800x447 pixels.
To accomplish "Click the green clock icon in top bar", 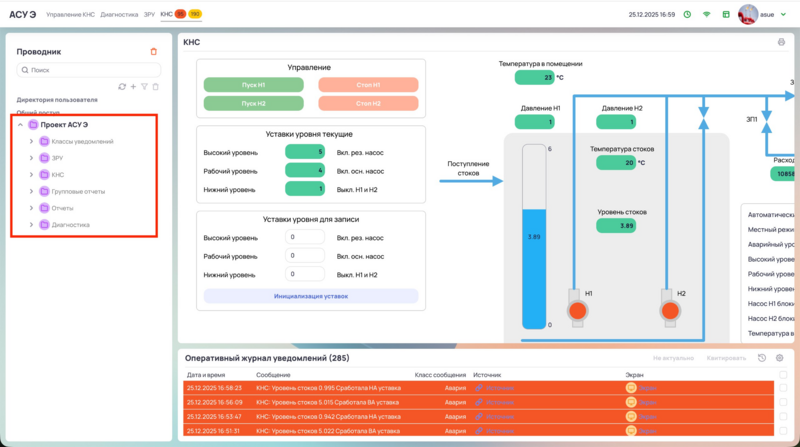I will click(687, 15).
